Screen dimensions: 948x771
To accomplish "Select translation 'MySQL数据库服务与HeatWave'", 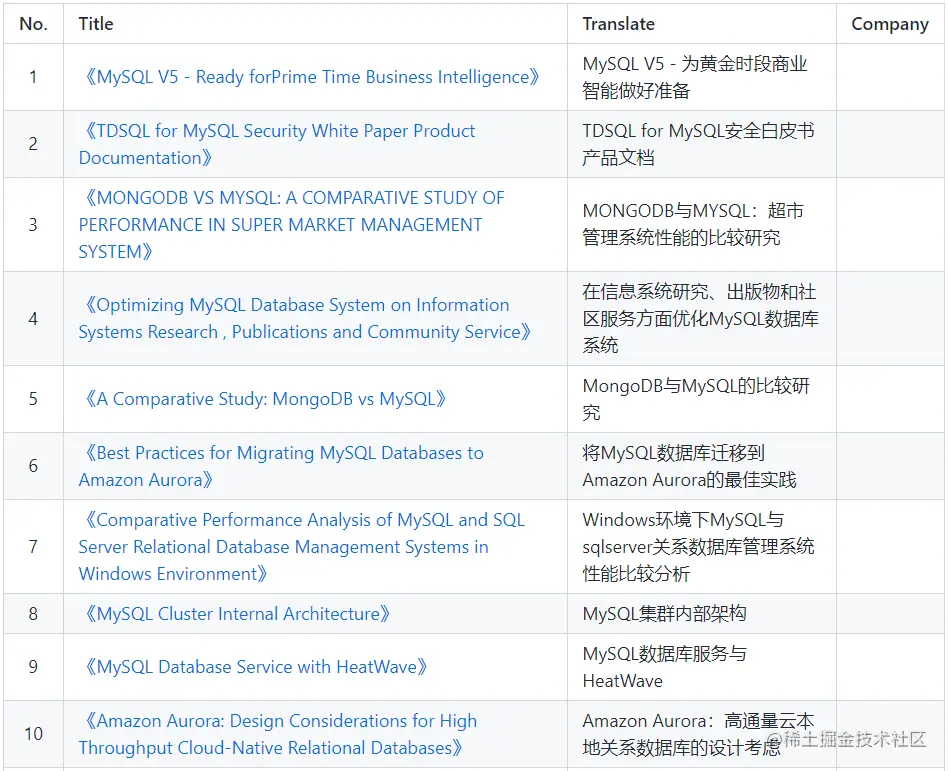I will 664,666.
